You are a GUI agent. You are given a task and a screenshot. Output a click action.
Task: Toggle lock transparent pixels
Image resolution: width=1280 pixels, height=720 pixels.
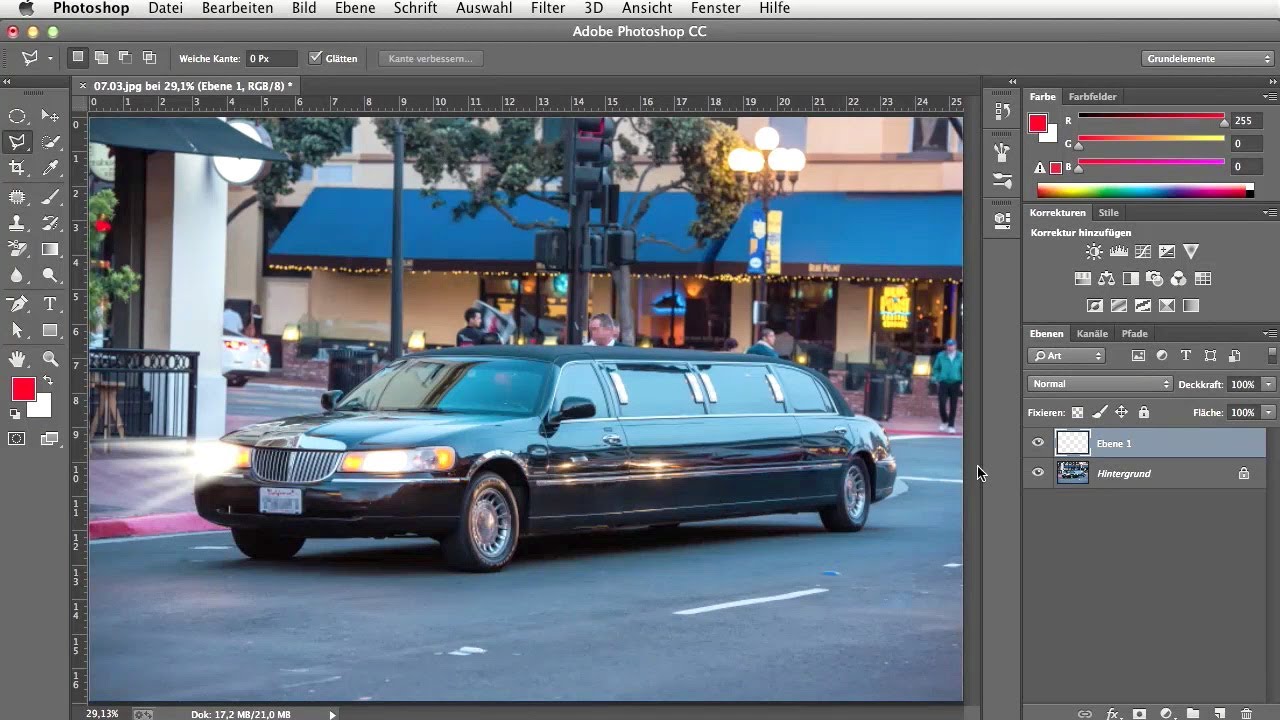(1077, 412)
